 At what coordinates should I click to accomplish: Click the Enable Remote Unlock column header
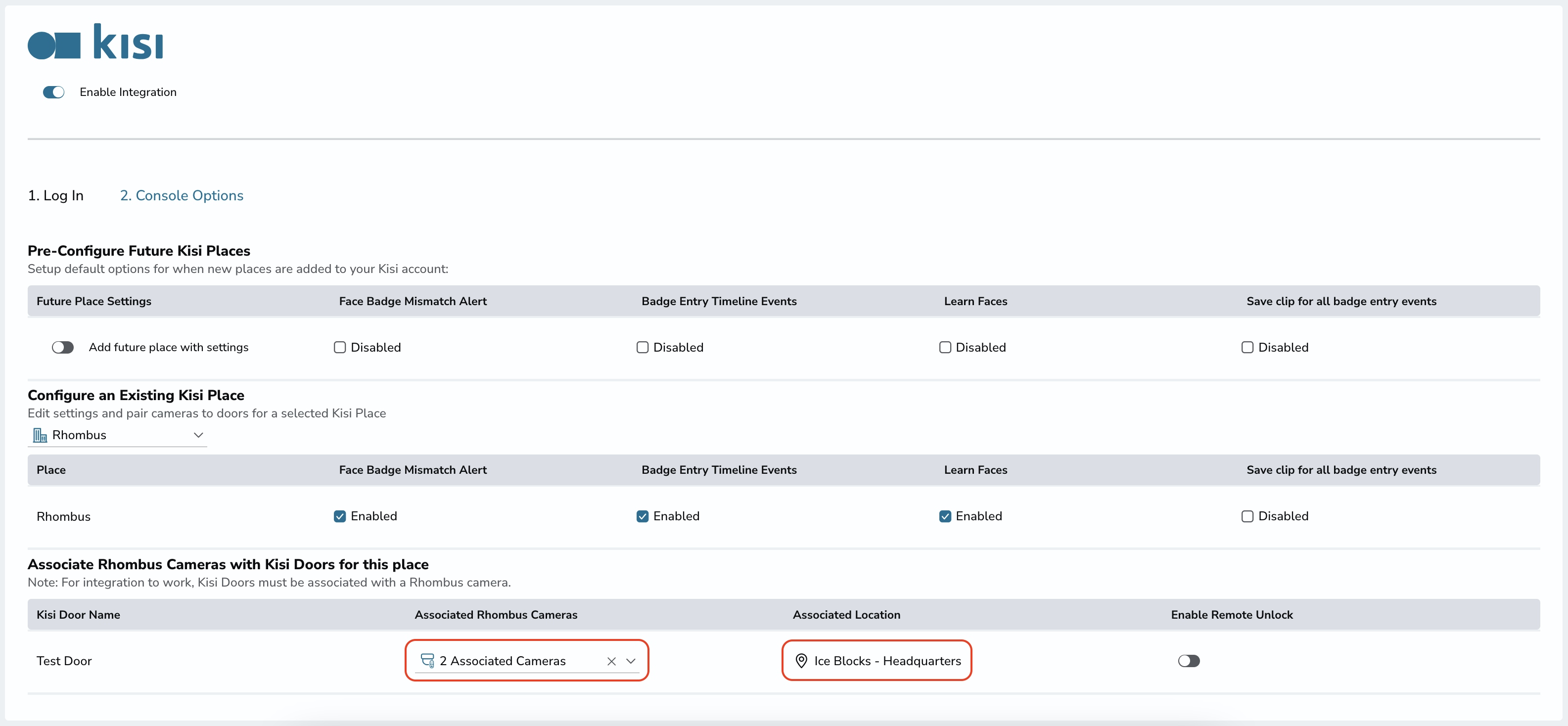(x=1231, y=615)
